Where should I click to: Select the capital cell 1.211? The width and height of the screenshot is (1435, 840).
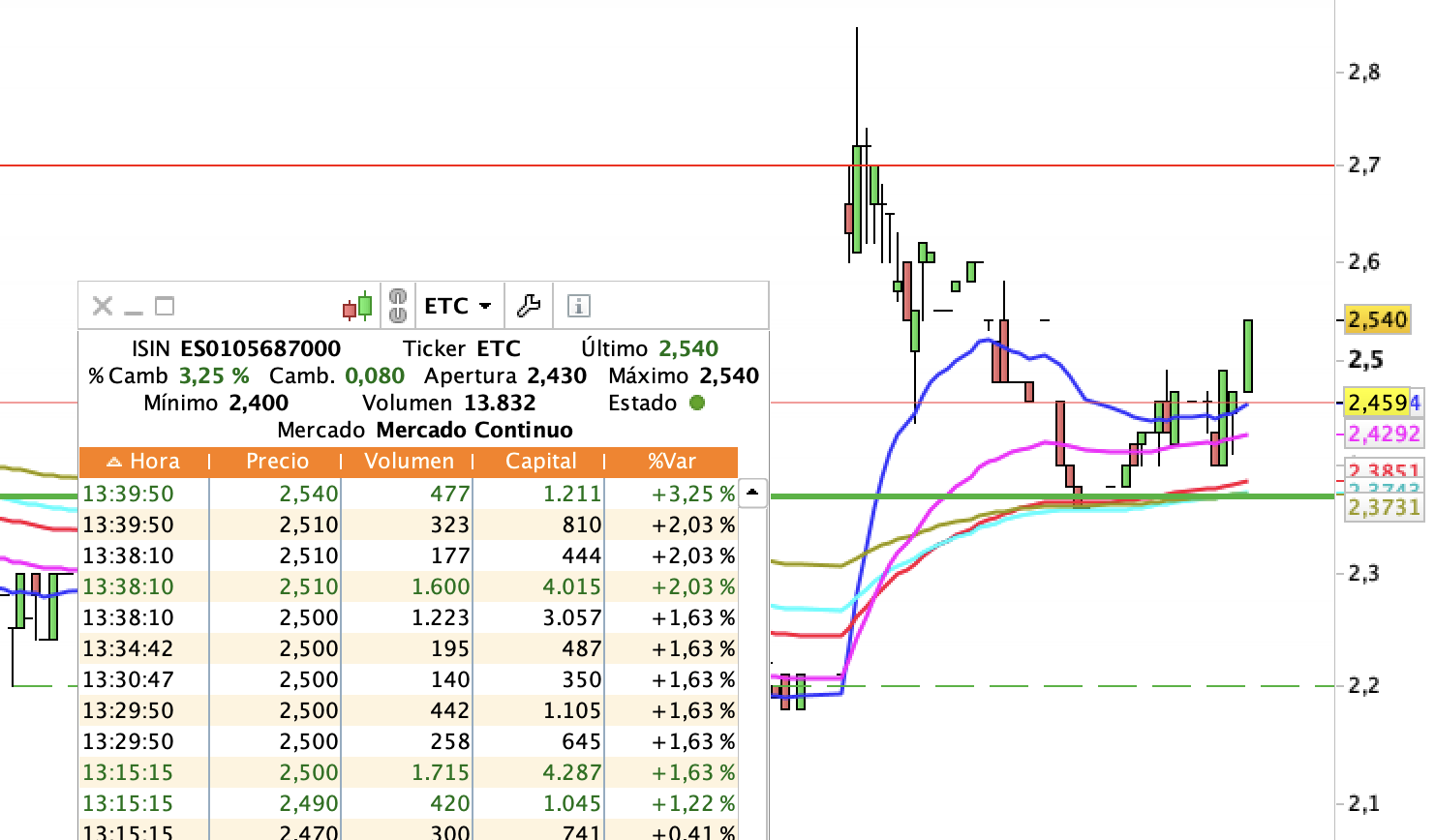[x=572, y=494]
